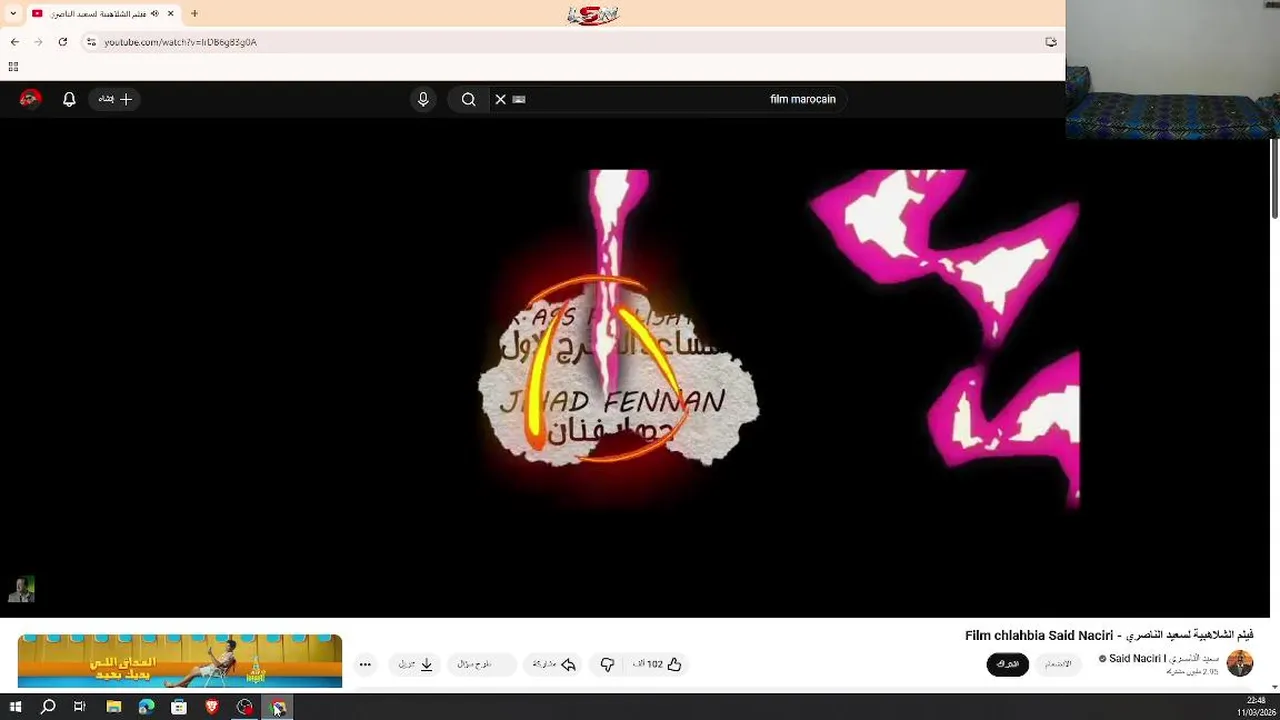
Task: Open File Explorer from the taskbar
Action: [114, 707]
